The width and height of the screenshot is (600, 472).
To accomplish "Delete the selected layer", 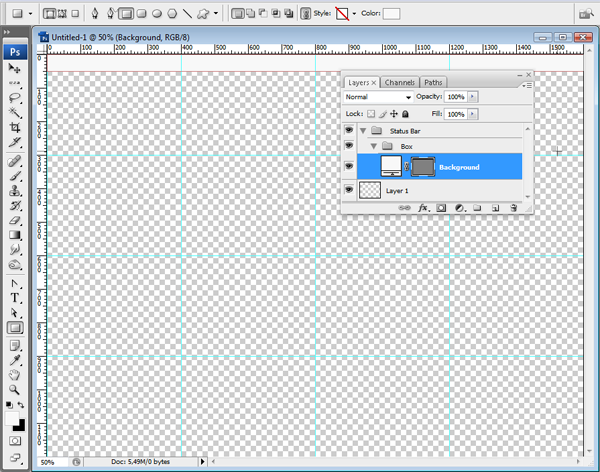I will (x=514, y=208).
